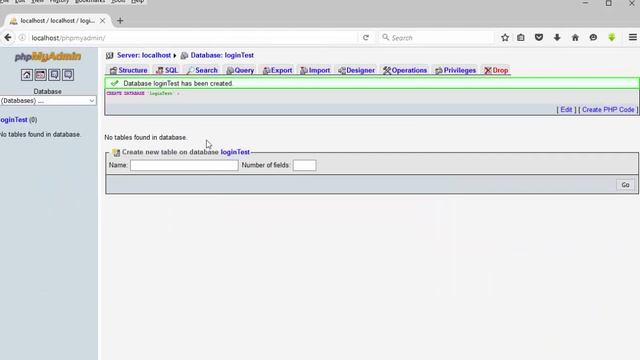
Task: Click the Go button
Action: [625, 185]
